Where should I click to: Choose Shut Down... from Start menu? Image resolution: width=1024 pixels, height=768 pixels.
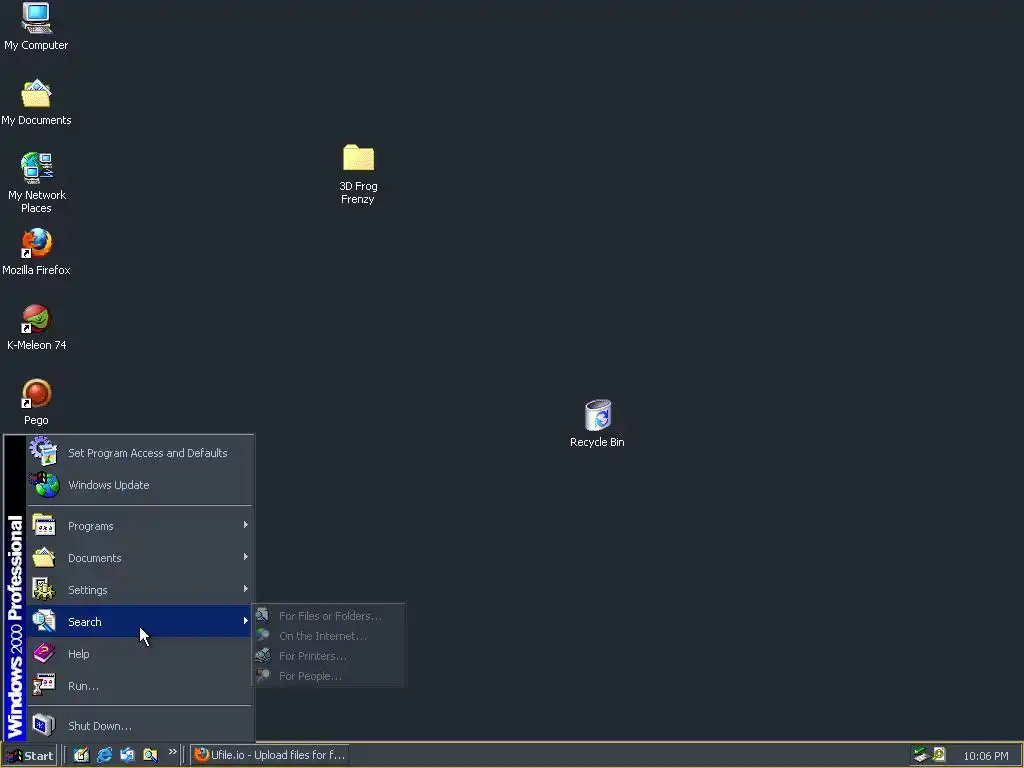point(140,726)
